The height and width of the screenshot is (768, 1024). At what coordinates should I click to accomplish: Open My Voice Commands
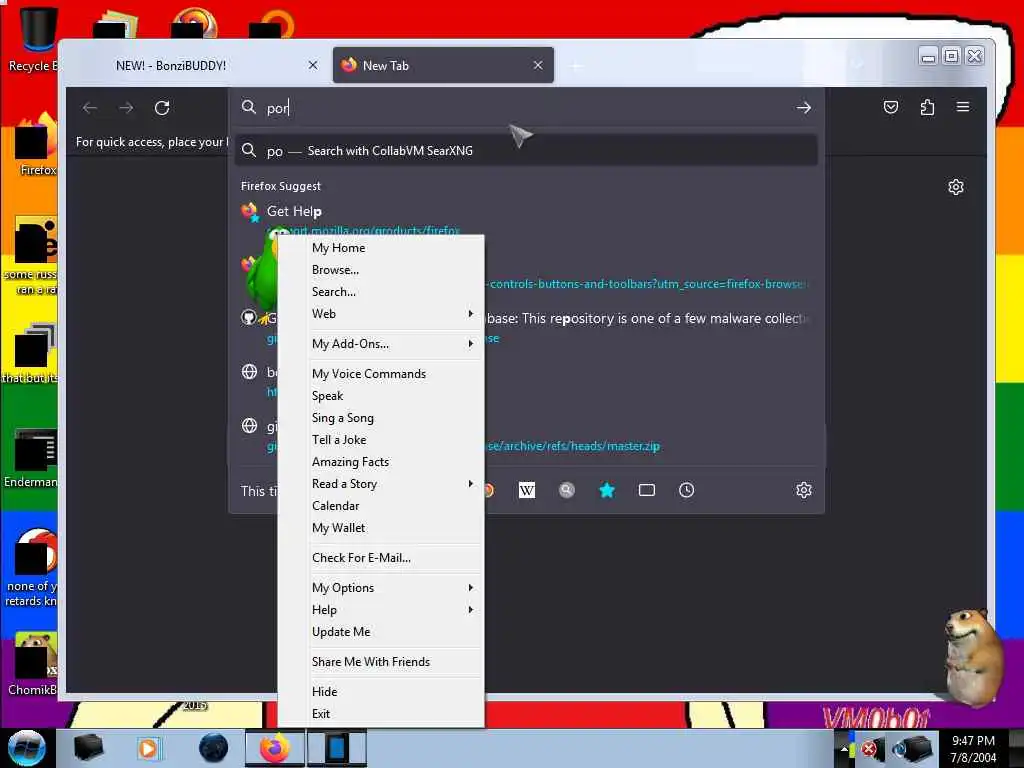click(381, 374)
